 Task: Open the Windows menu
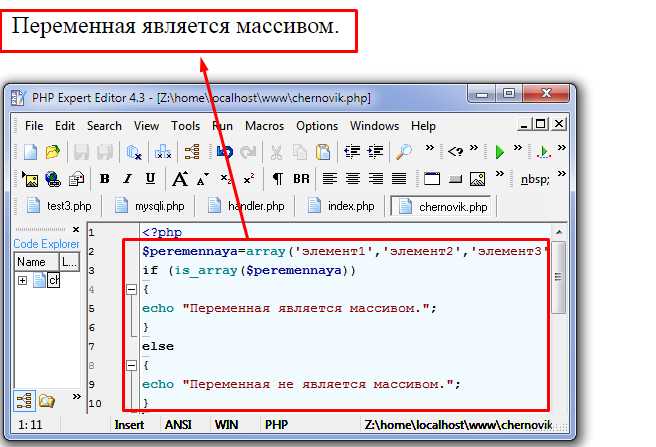374,126
